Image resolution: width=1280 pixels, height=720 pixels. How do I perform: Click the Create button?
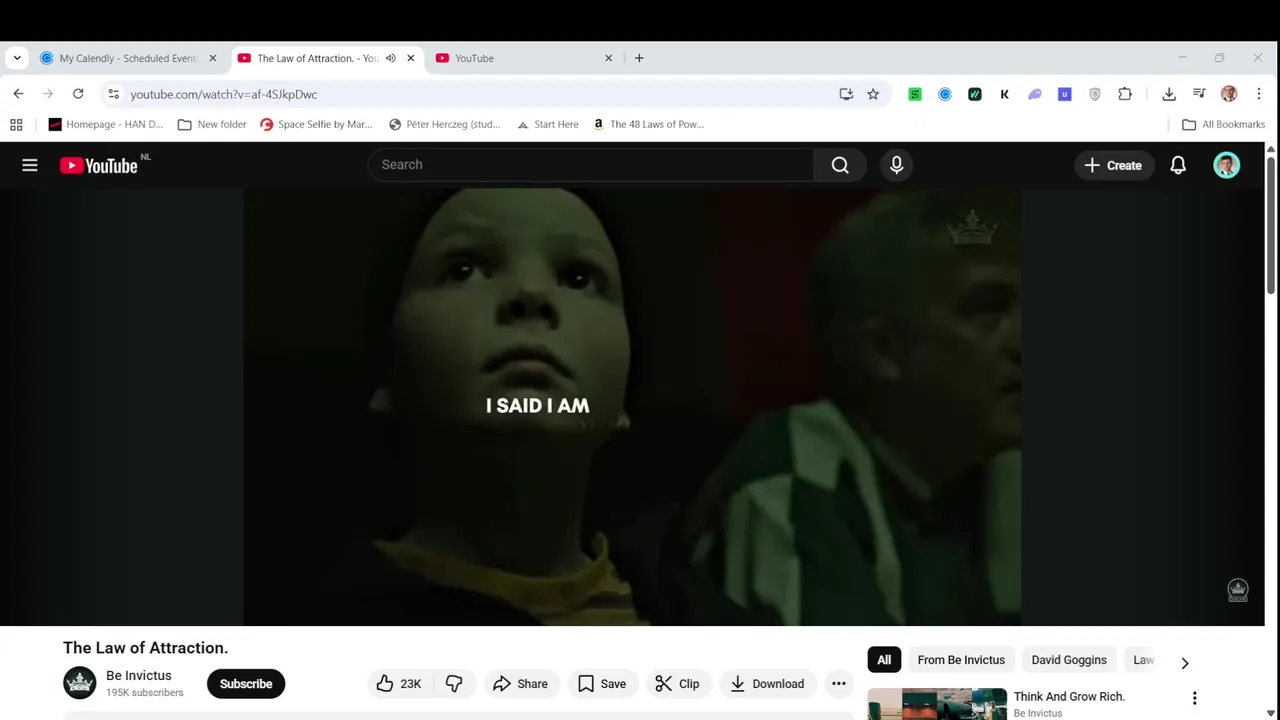(1113, 165)
